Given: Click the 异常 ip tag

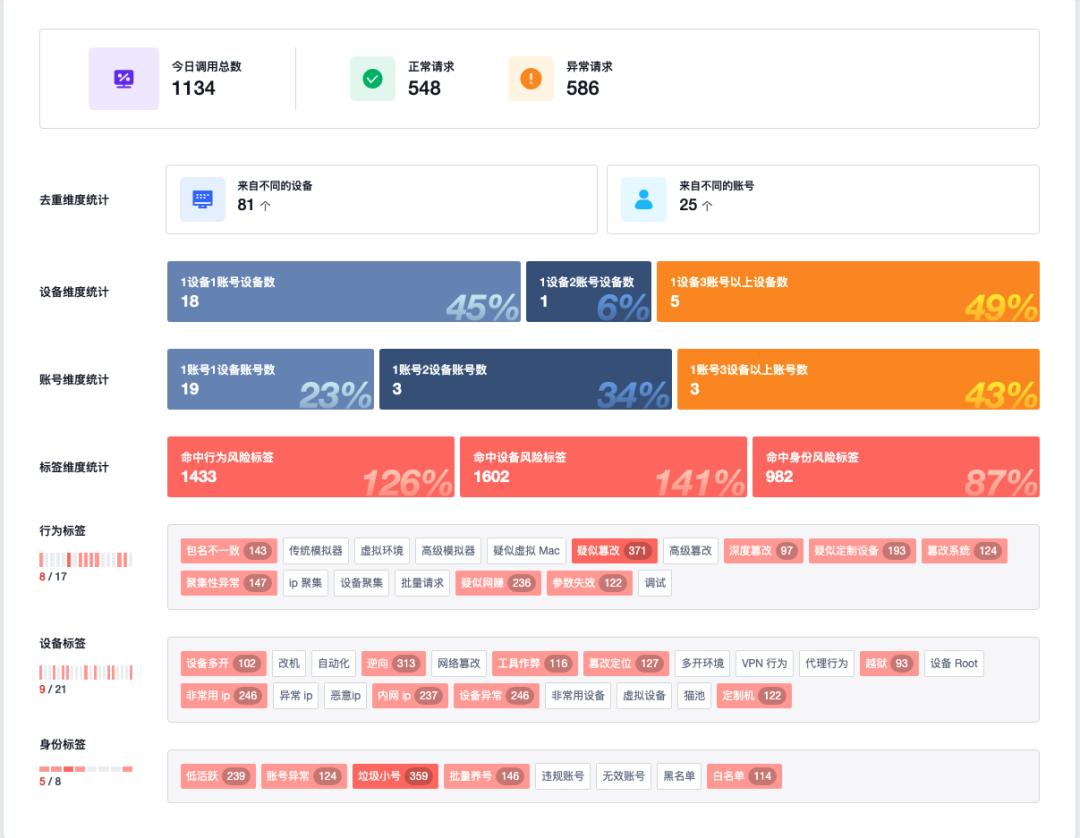Looking at the screenshot, I should coord(296,696).
